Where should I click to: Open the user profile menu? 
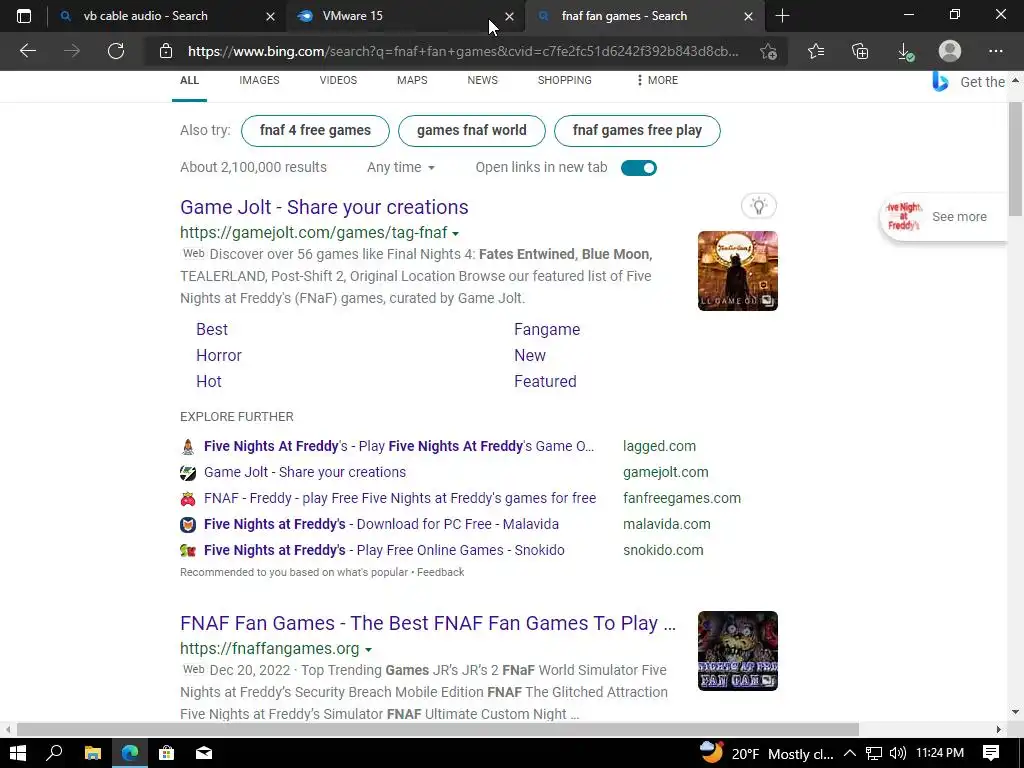950,51
